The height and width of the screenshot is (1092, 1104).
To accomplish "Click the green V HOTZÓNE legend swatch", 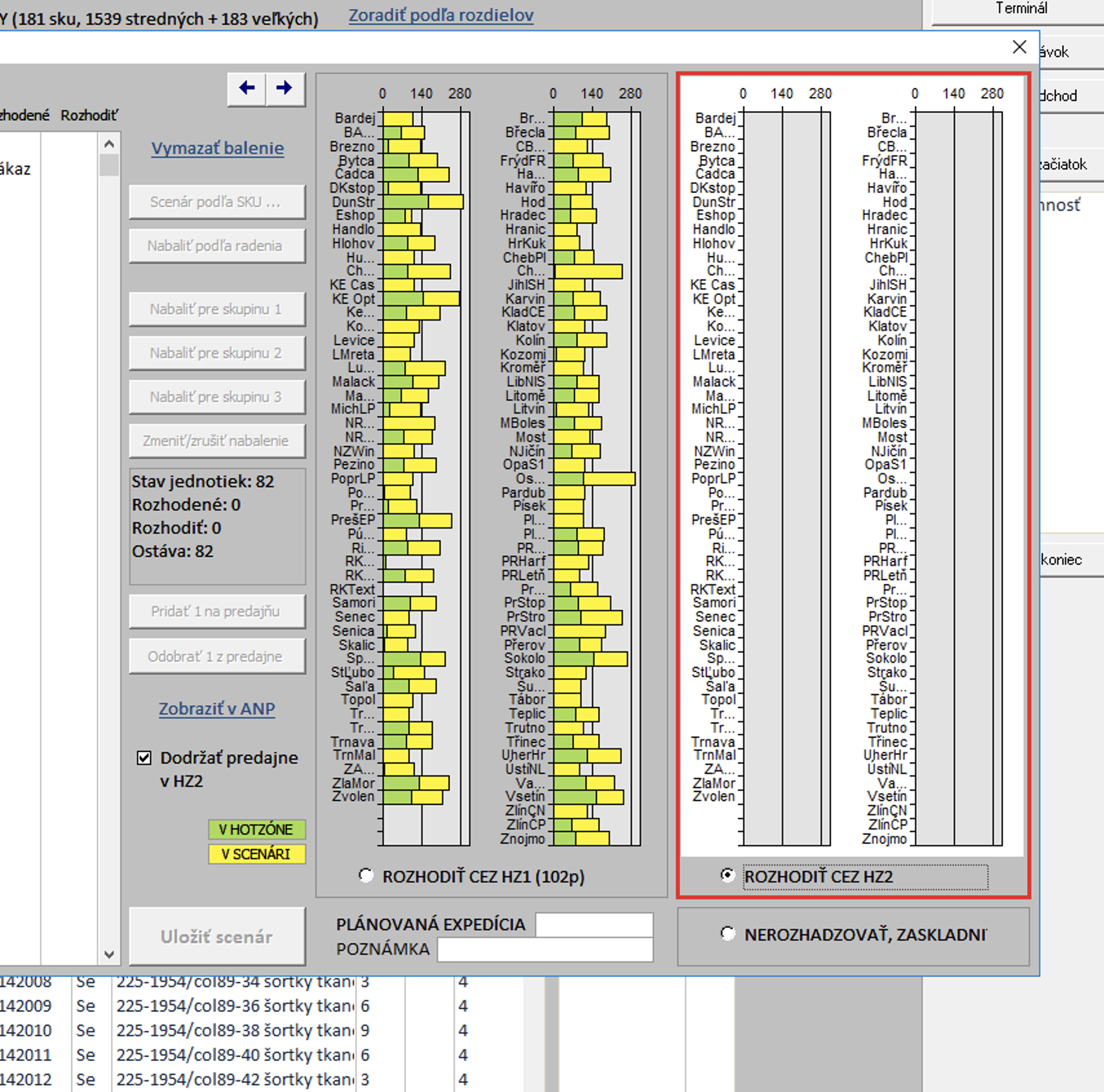I will 256,829.
